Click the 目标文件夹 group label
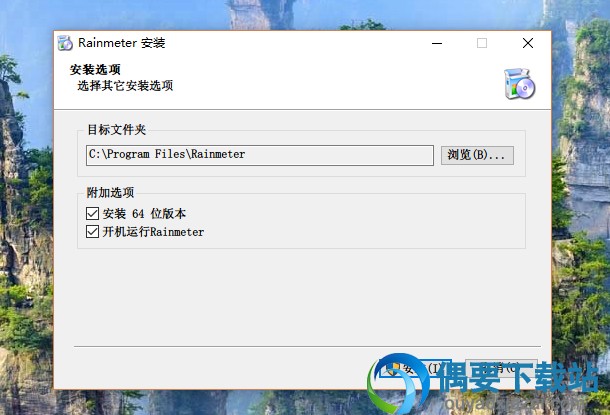This screenshot has height=415, width=610. [x=116, y=130]
